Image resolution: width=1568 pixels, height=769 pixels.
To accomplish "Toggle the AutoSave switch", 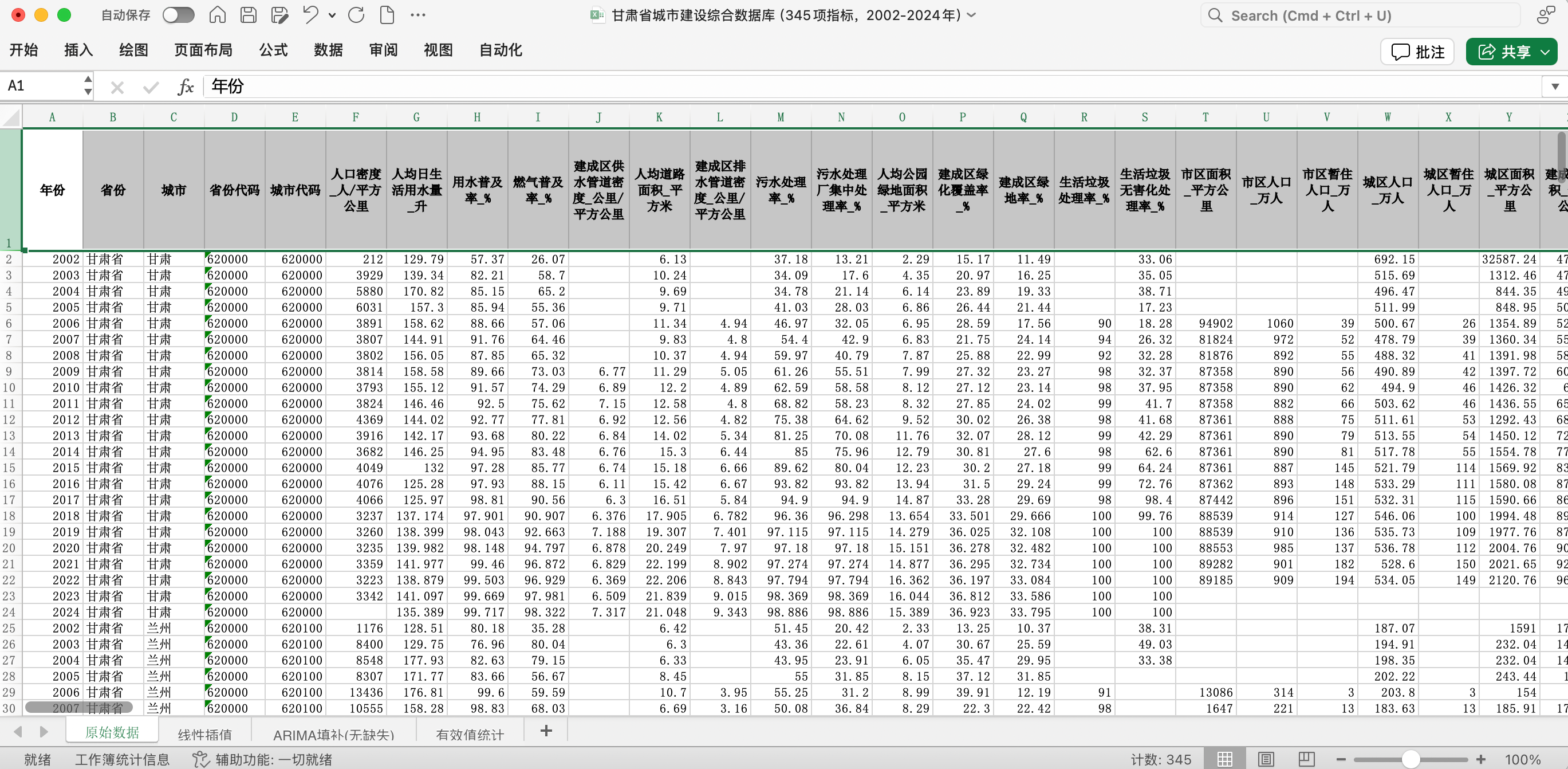I will pyautogui.click(x=178, y=15).
